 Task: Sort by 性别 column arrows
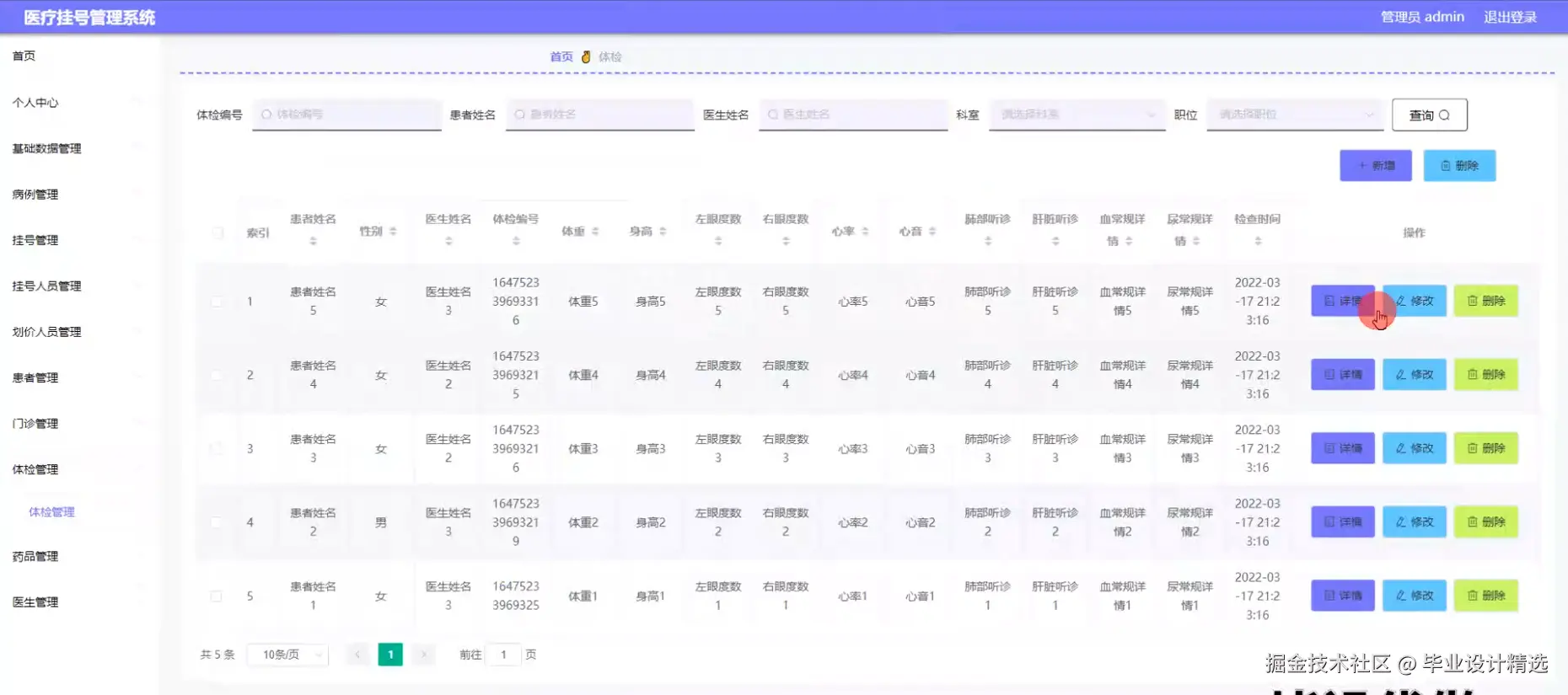[x=393, y=231]
